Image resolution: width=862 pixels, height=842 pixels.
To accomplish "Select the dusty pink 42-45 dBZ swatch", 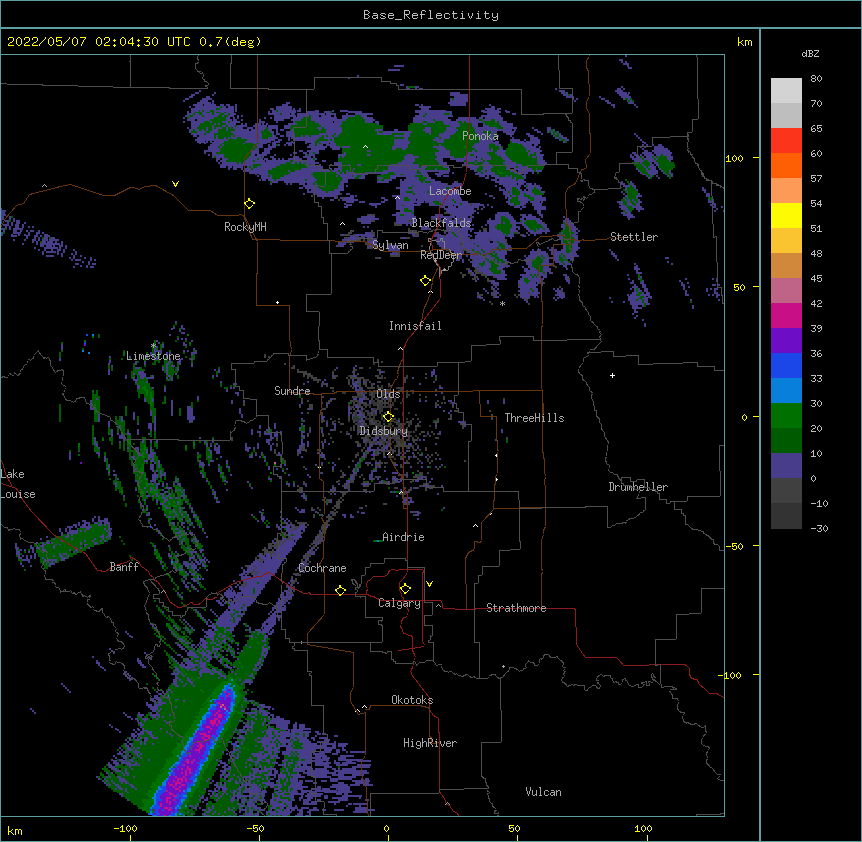I will tap(786, 291).
